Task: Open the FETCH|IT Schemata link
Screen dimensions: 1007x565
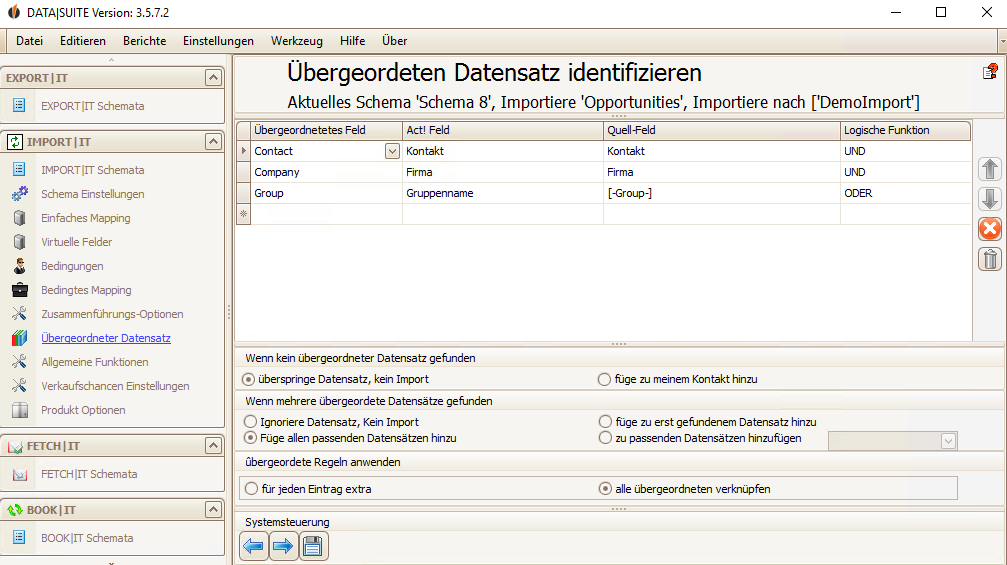Action: (x=89, y=474)
